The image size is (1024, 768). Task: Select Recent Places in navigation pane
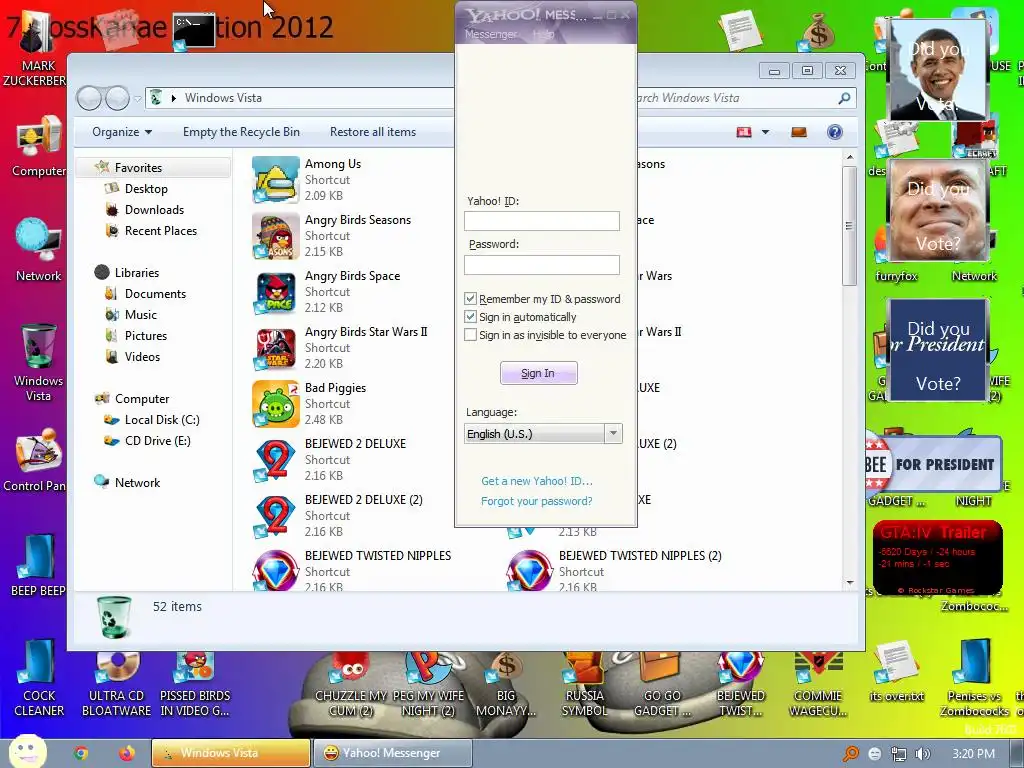tap(161, 231)
